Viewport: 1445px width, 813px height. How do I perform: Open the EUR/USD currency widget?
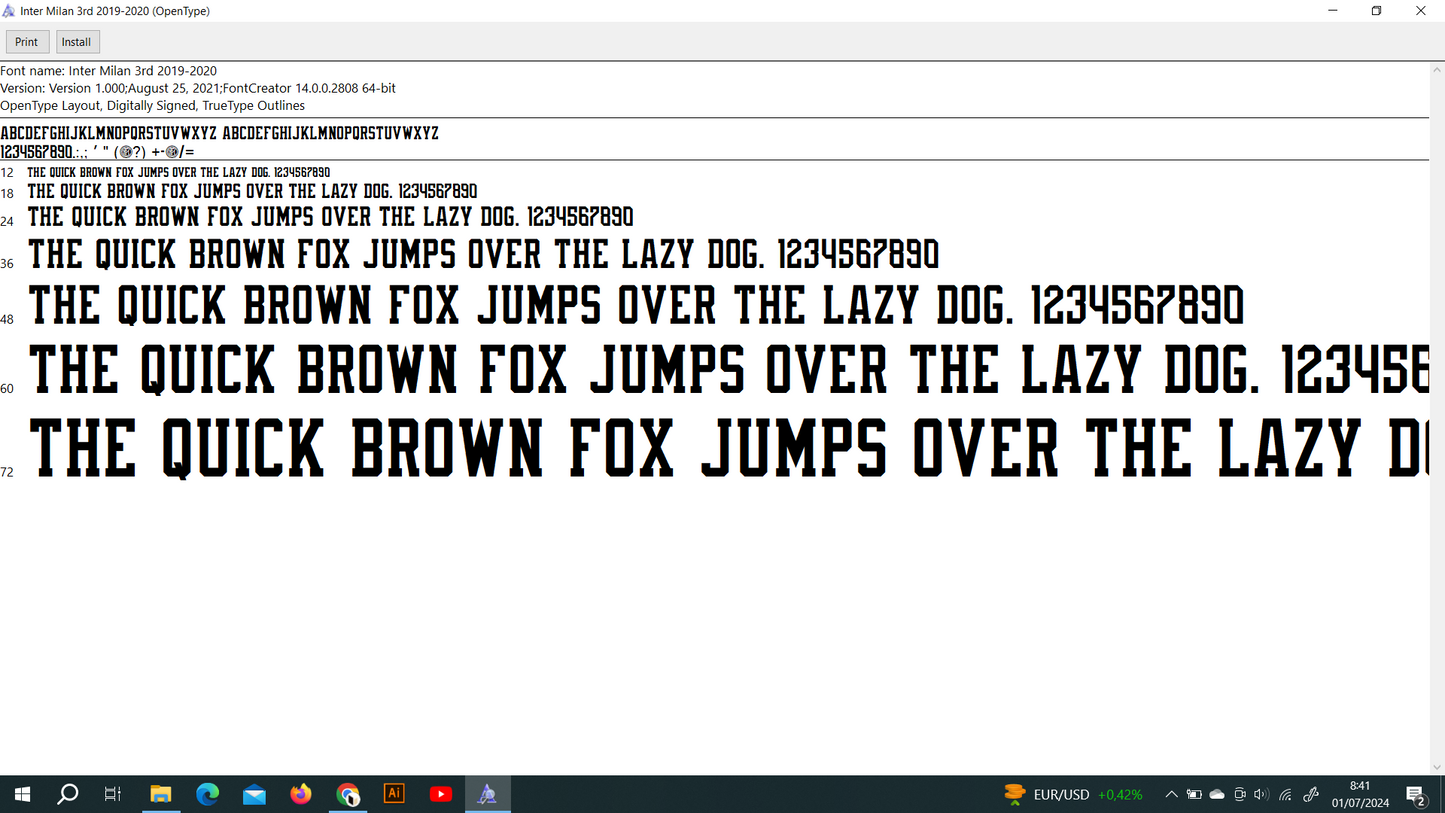tap(1073, 795)
